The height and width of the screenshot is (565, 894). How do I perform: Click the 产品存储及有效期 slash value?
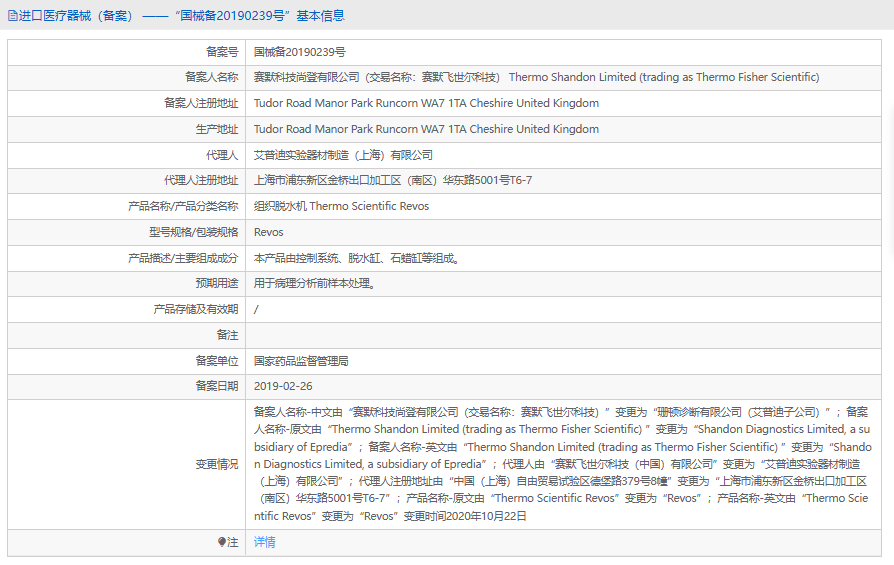[256, 310]
